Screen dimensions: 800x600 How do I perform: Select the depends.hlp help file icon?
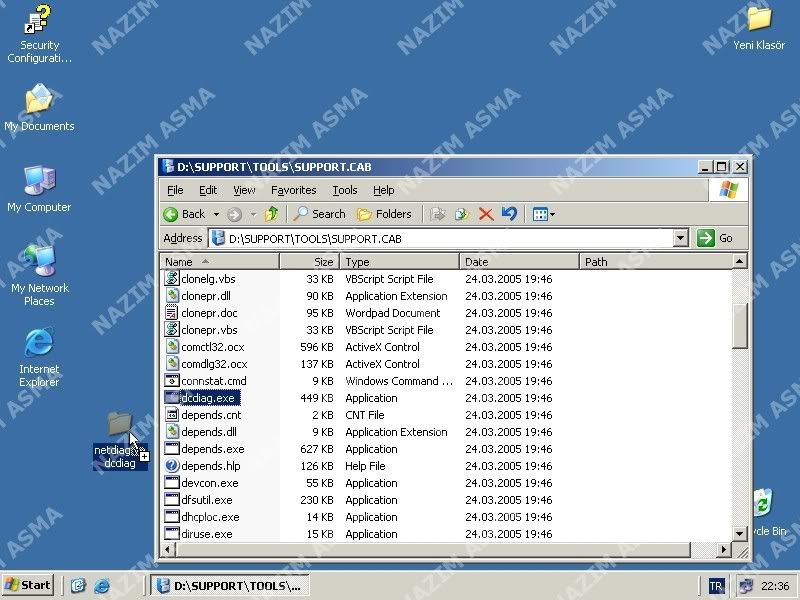[172, 465]
